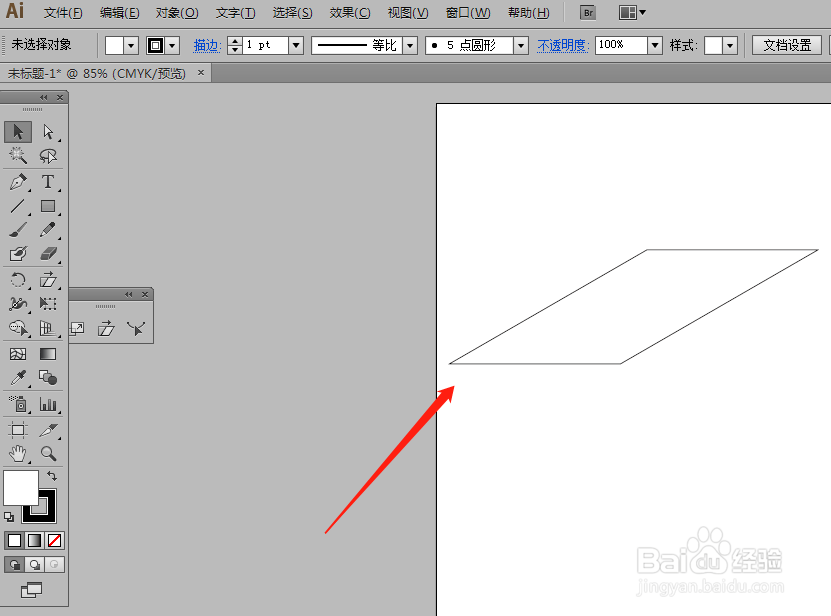This screenshot has height=616, width=831.
Task: Select the Direct Selection tool
Action: point(48,131)
